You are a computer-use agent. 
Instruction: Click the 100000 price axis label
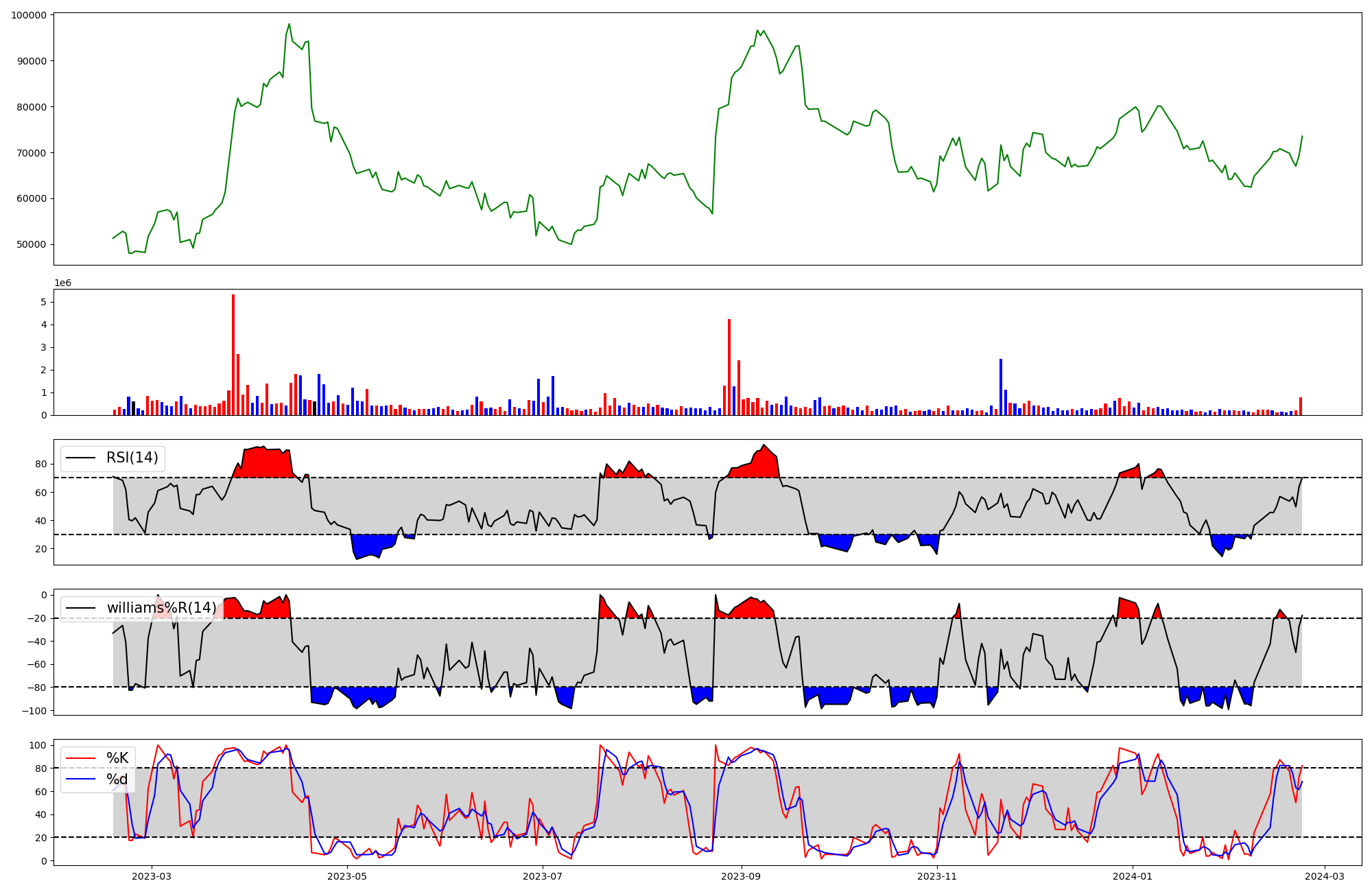click(29, 15)
